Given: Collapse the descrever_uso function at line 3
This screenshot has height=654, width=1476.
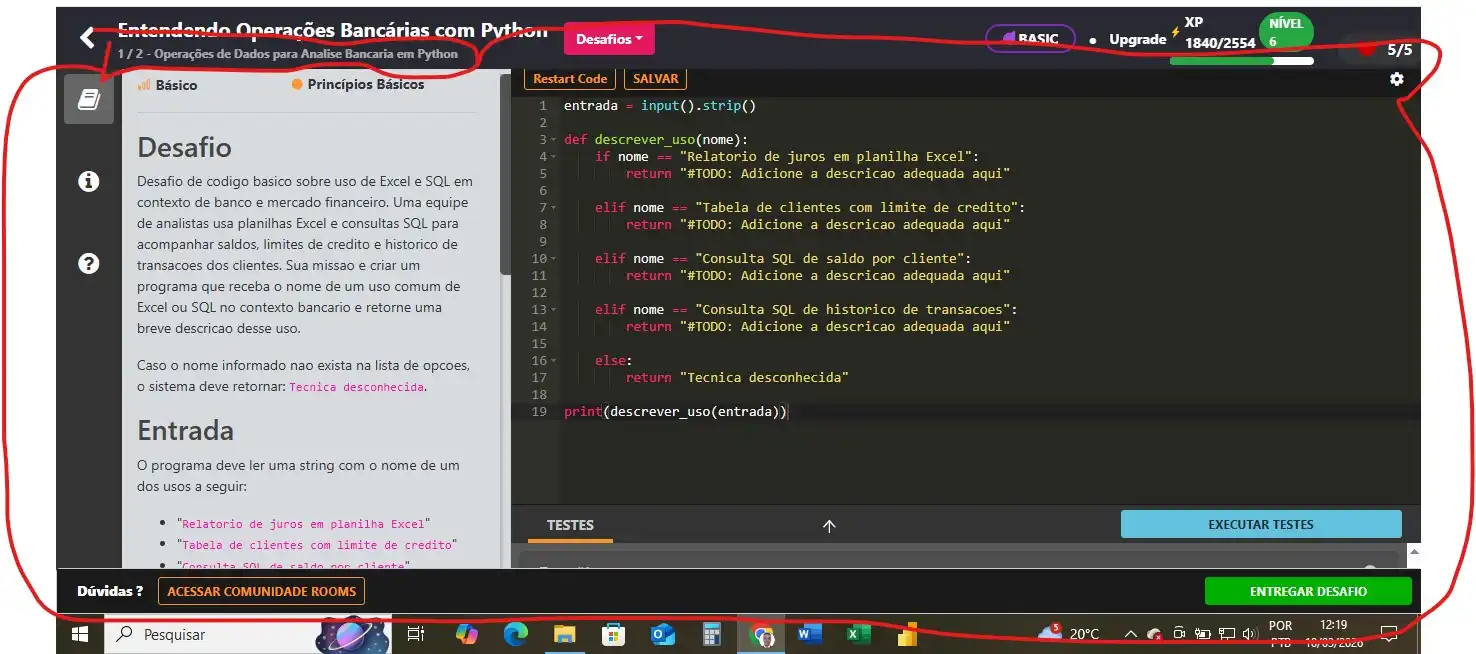Looking at the screenshot, I should pyautogui.click(x=553, y=140).
